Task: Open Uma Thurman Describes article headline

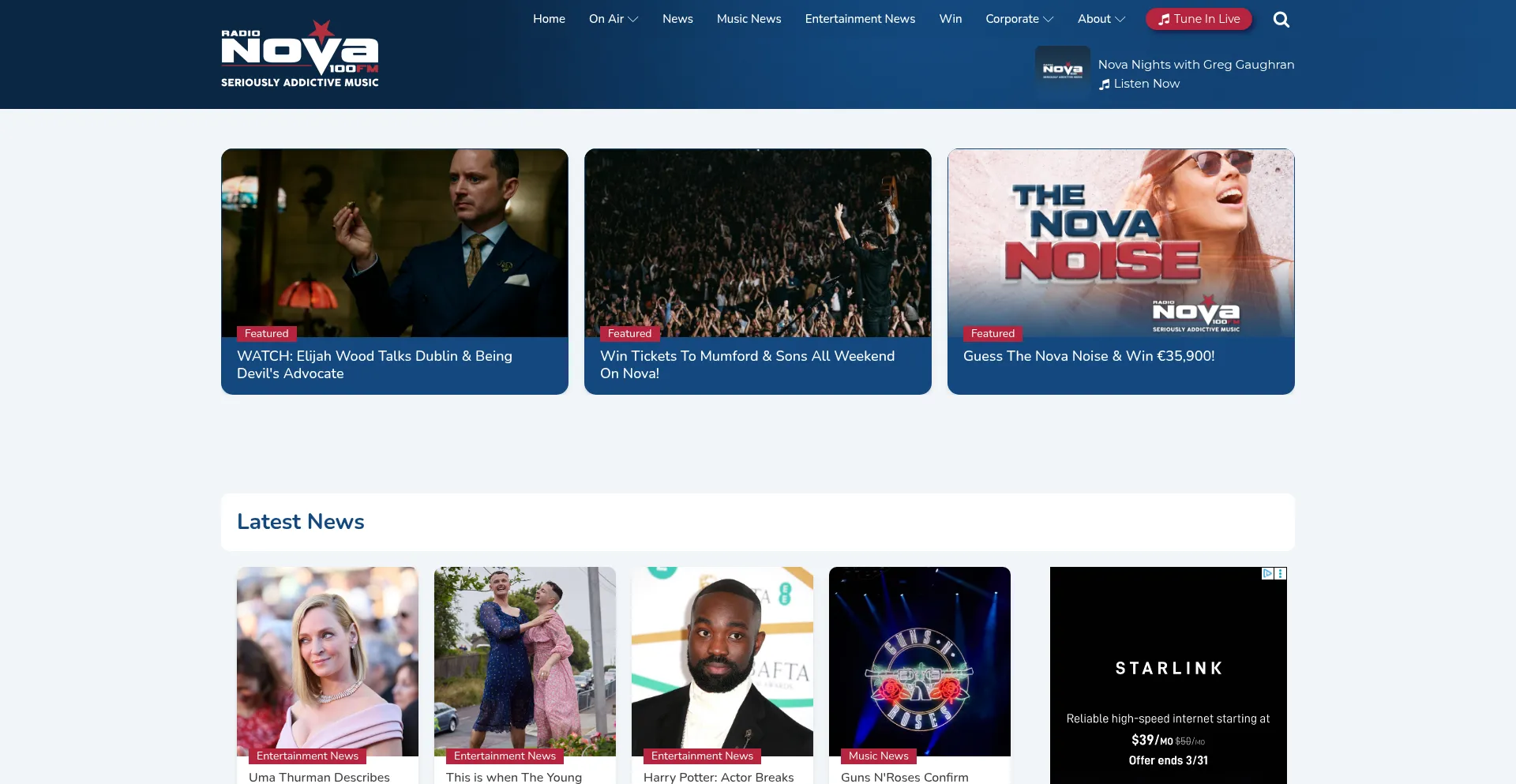Action: [x=319, y=777]
